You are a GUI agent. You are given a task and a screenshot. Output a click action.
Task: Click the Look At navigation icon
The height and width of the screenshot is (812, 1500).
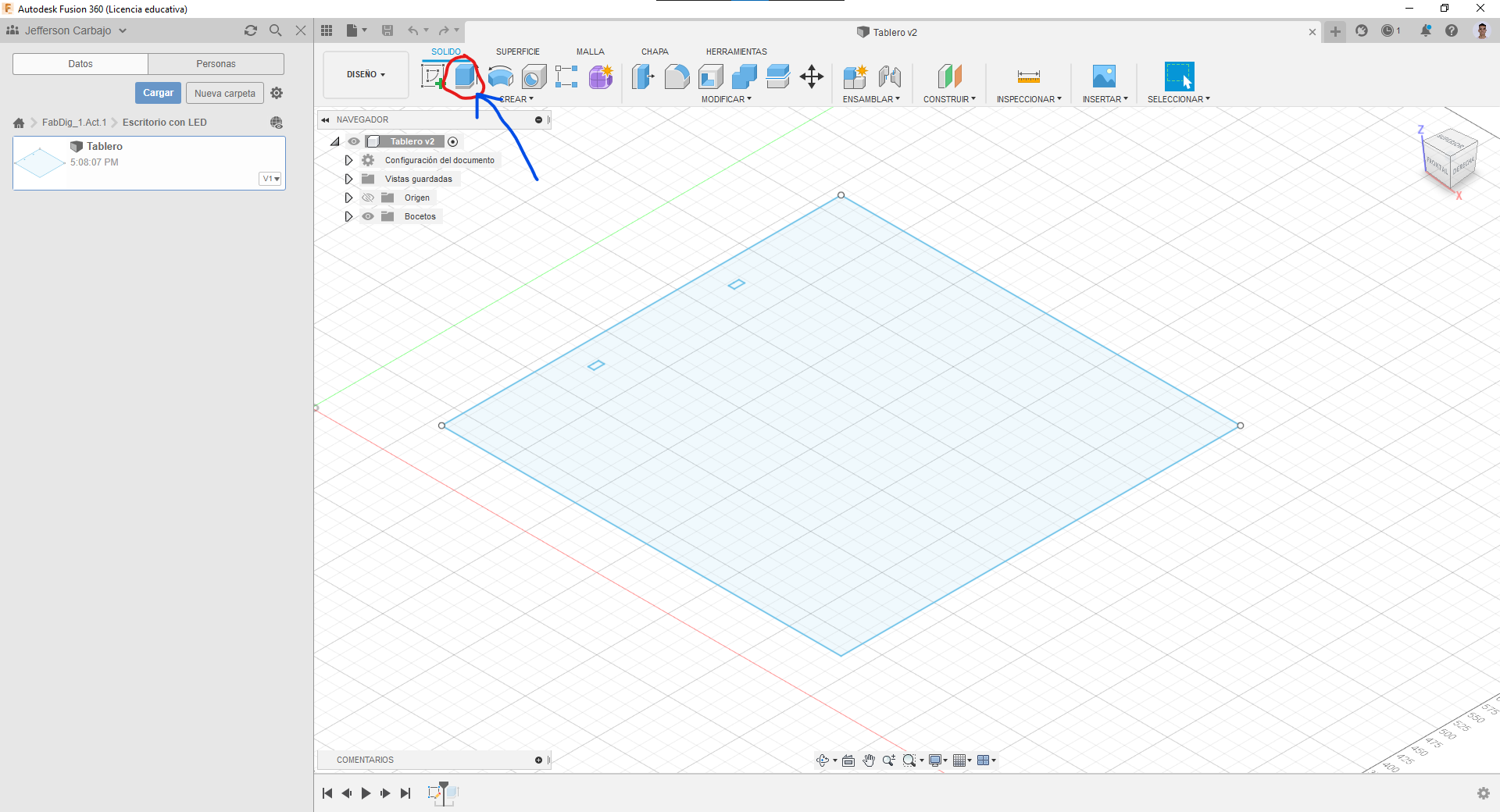[848, 760]
